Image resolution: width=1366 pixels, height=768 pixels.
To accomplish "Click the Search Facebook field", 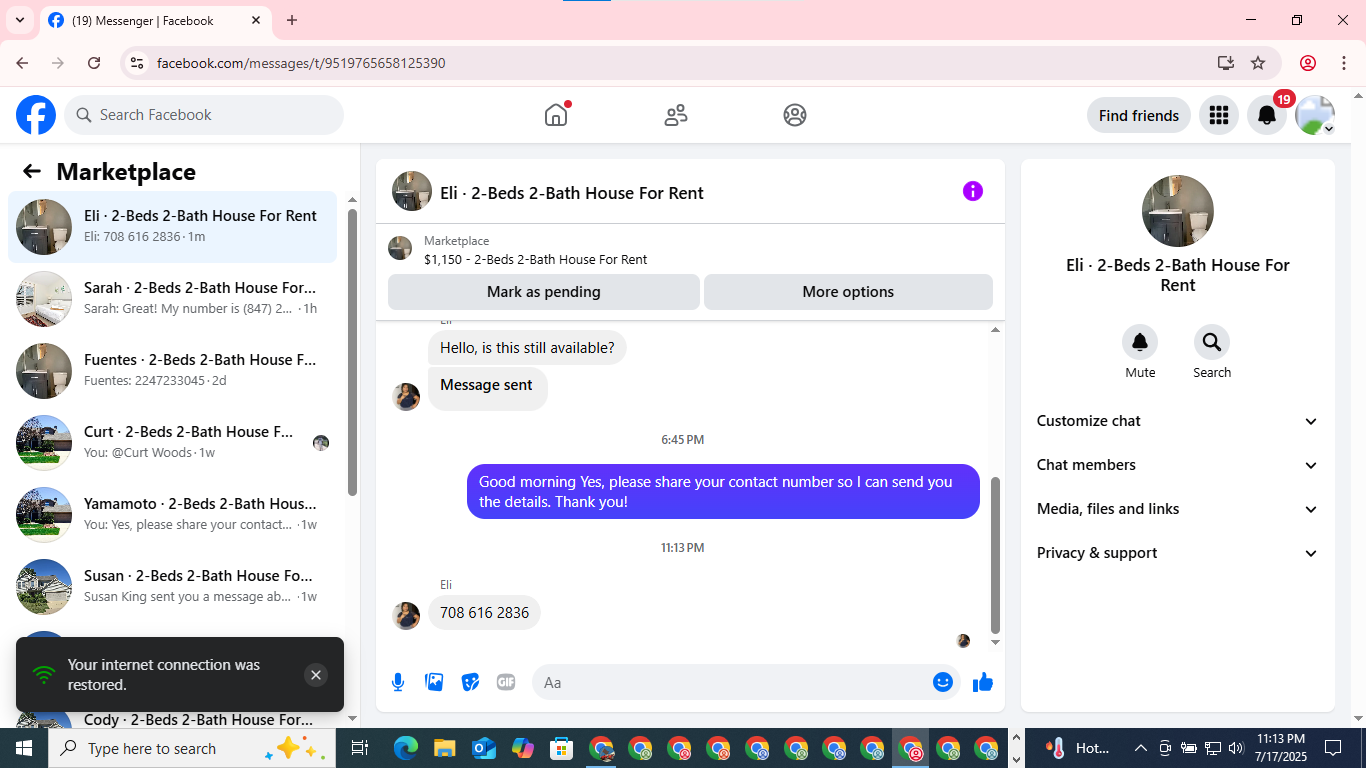I will tap(204, 115).
